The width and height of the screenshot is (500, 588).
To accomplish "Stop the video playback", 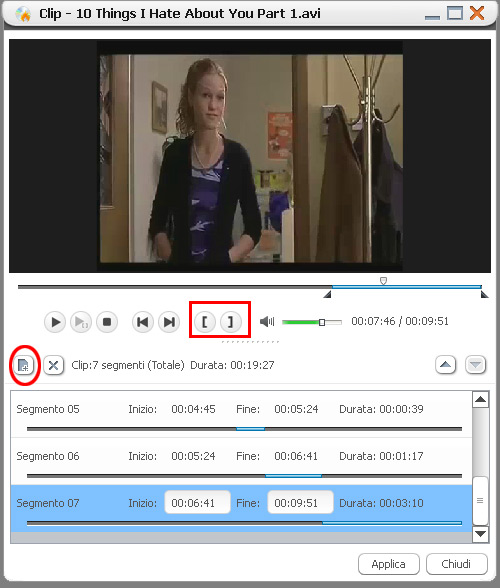I will coord(107,322).
